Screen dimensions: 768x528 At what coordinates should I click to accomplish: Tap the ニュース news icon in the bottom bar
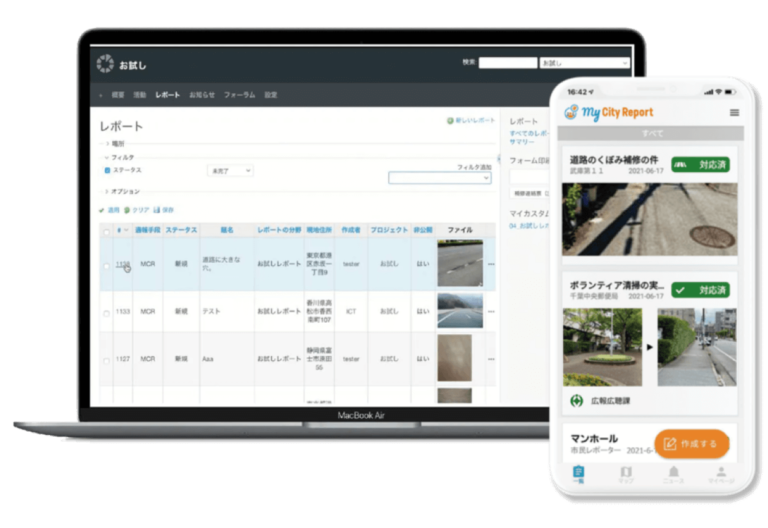click(x=674, y=474)
